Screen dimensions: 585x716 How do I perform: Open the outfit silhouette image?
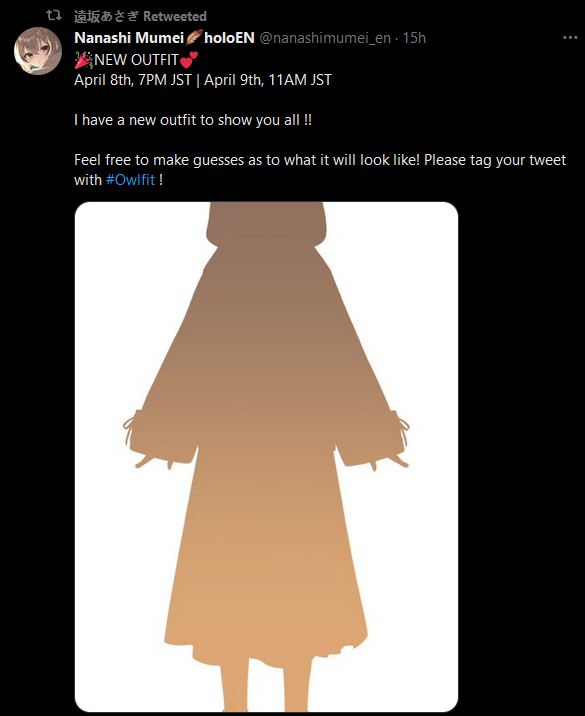click(266, 457)
